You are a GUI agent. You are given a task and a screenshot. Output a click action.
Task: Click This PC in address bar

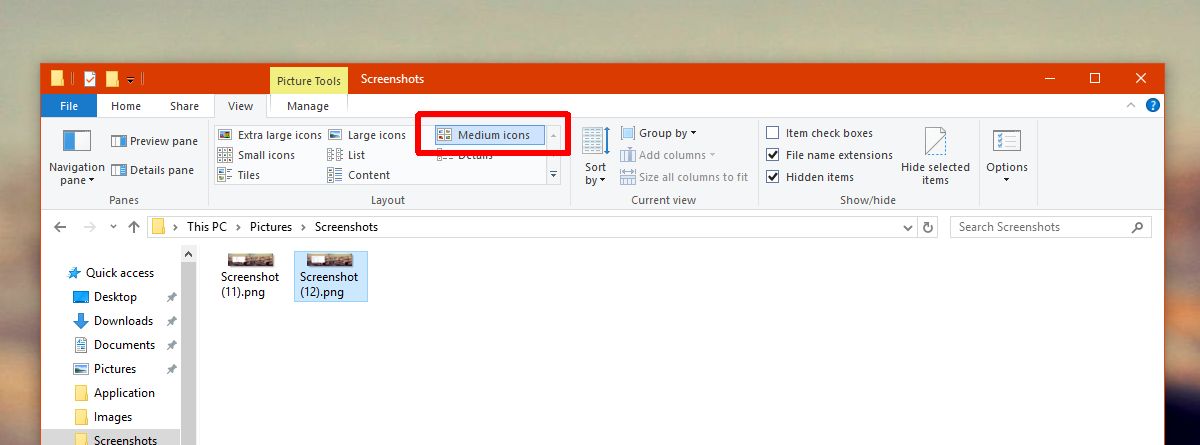point(207,227)
